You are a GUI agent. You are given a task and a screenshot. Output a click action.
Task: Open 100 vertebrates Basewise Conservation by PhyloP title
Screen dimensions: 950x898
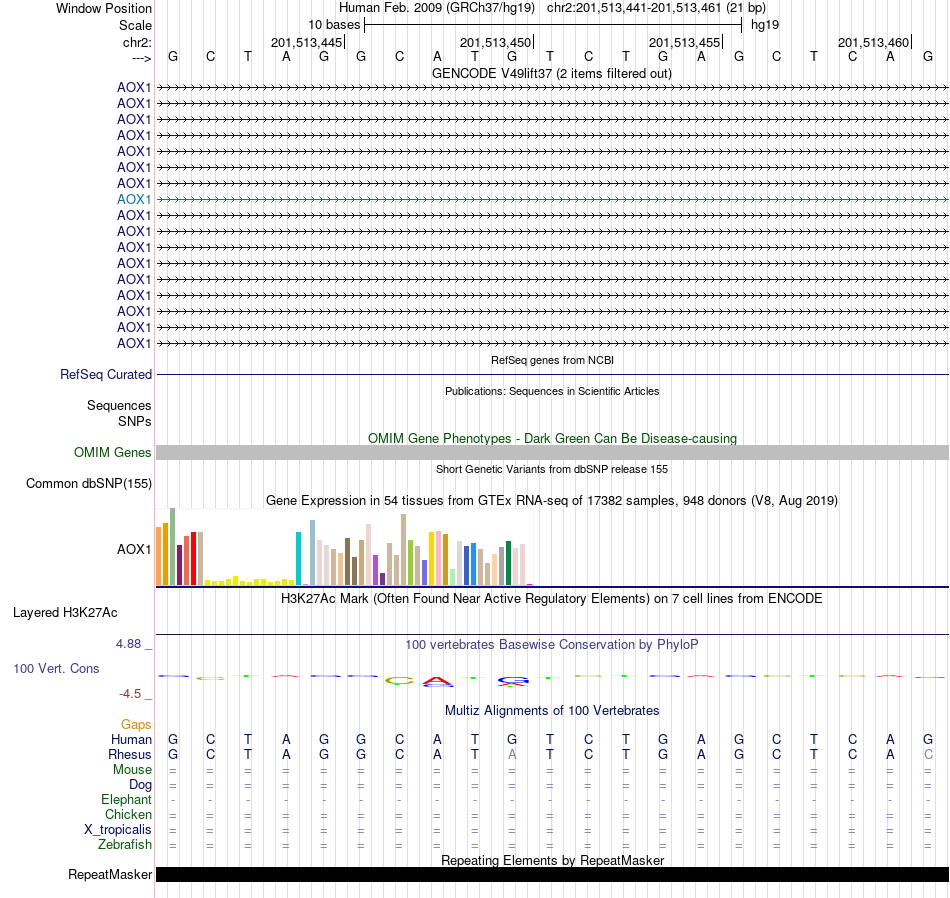[552, 645]
